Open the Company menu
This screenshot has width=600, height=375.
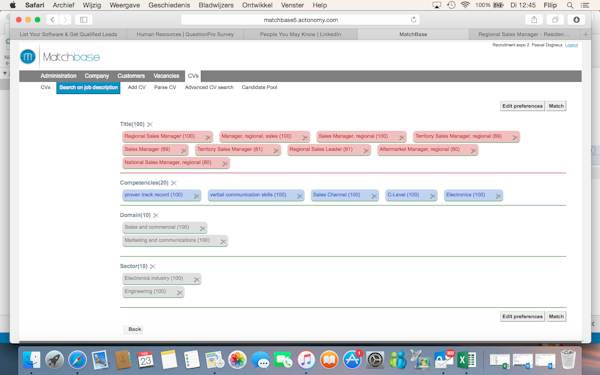click(97, 76)
